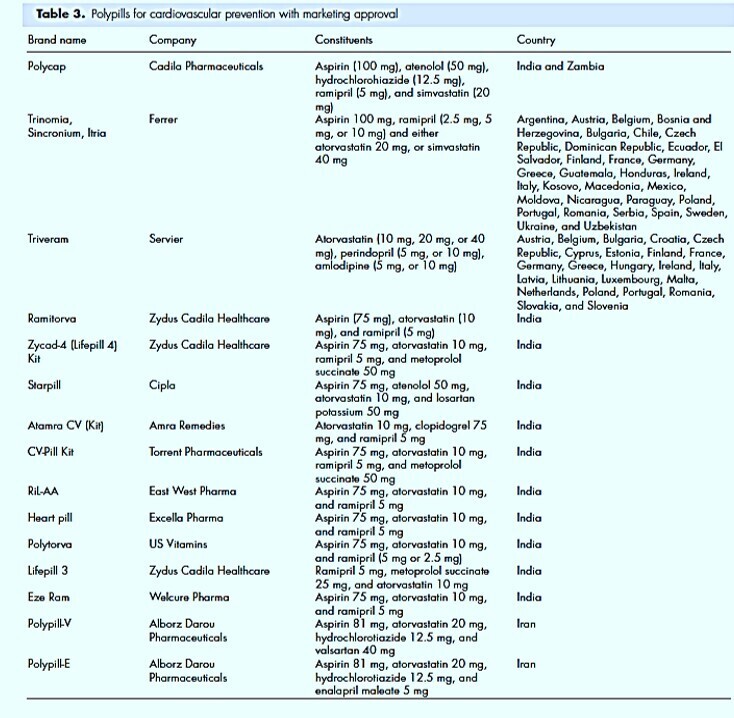The image size is (734, 718).
Task: Click the 'Amra Remedies' company cell
Action: 187,425
